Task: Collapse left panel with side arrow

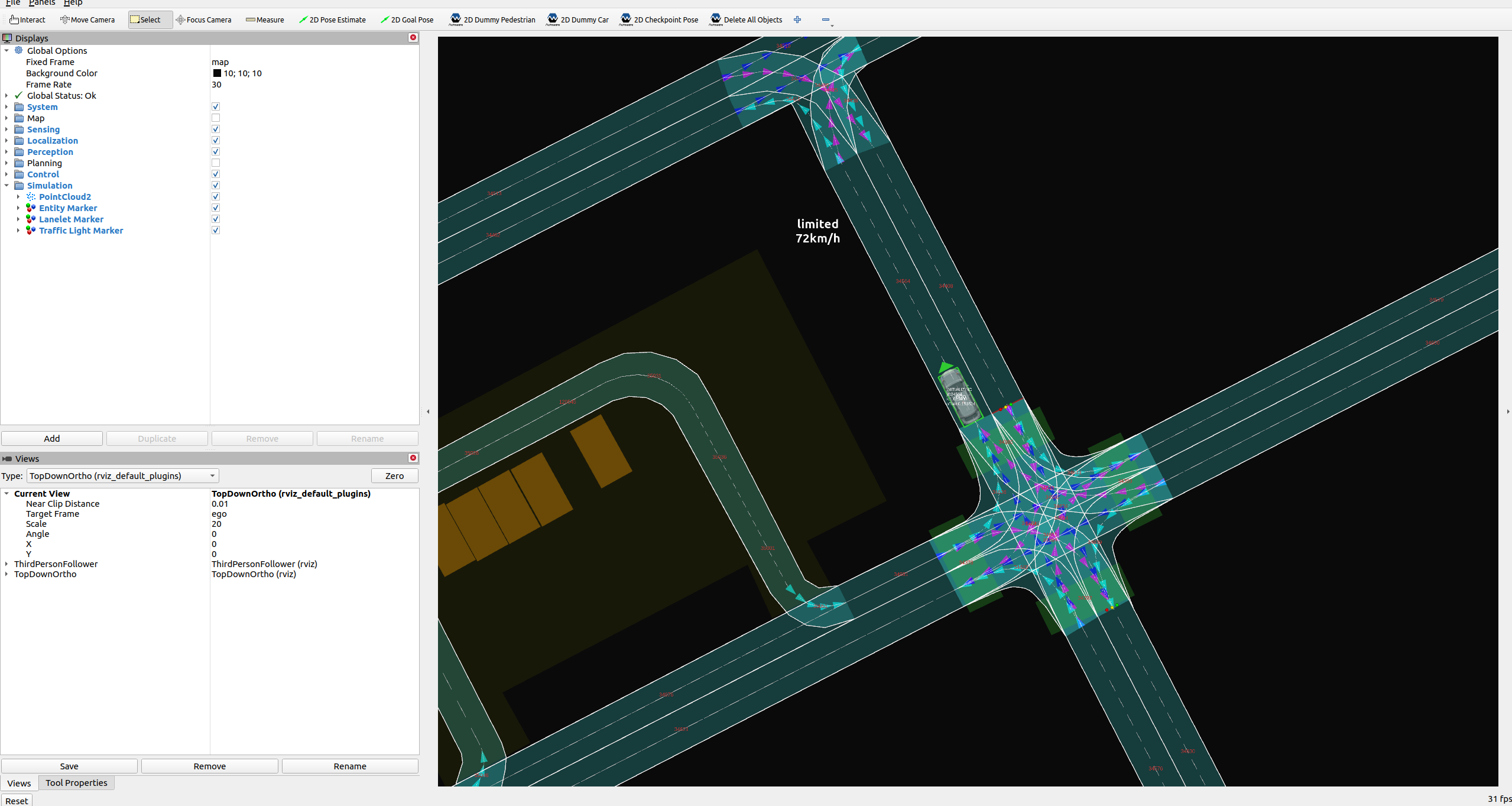Action: click(428, 412)
